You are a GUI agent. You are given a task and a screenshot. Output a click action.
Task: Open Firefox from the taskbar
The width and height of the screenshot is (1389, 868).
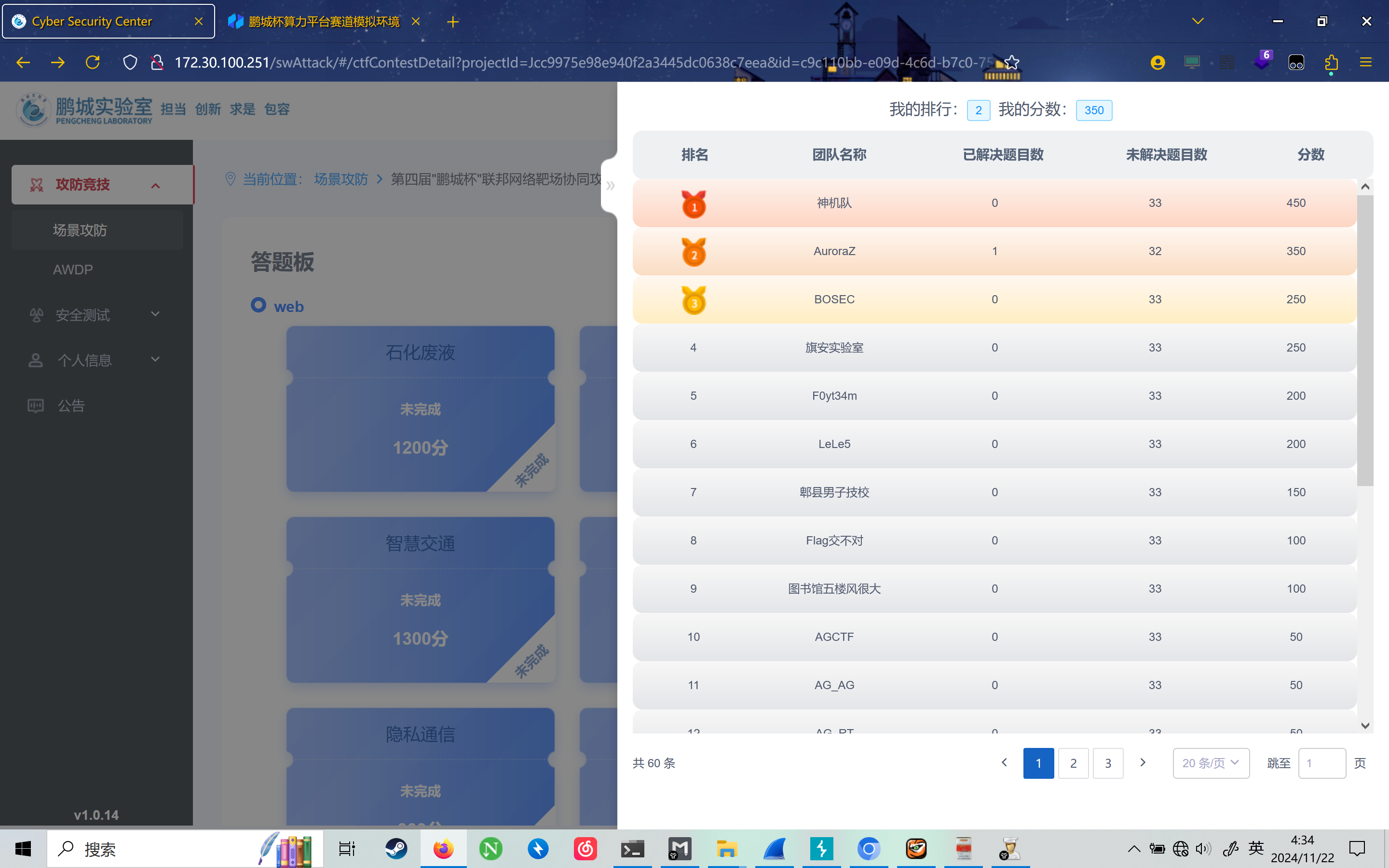coord(443,849)
